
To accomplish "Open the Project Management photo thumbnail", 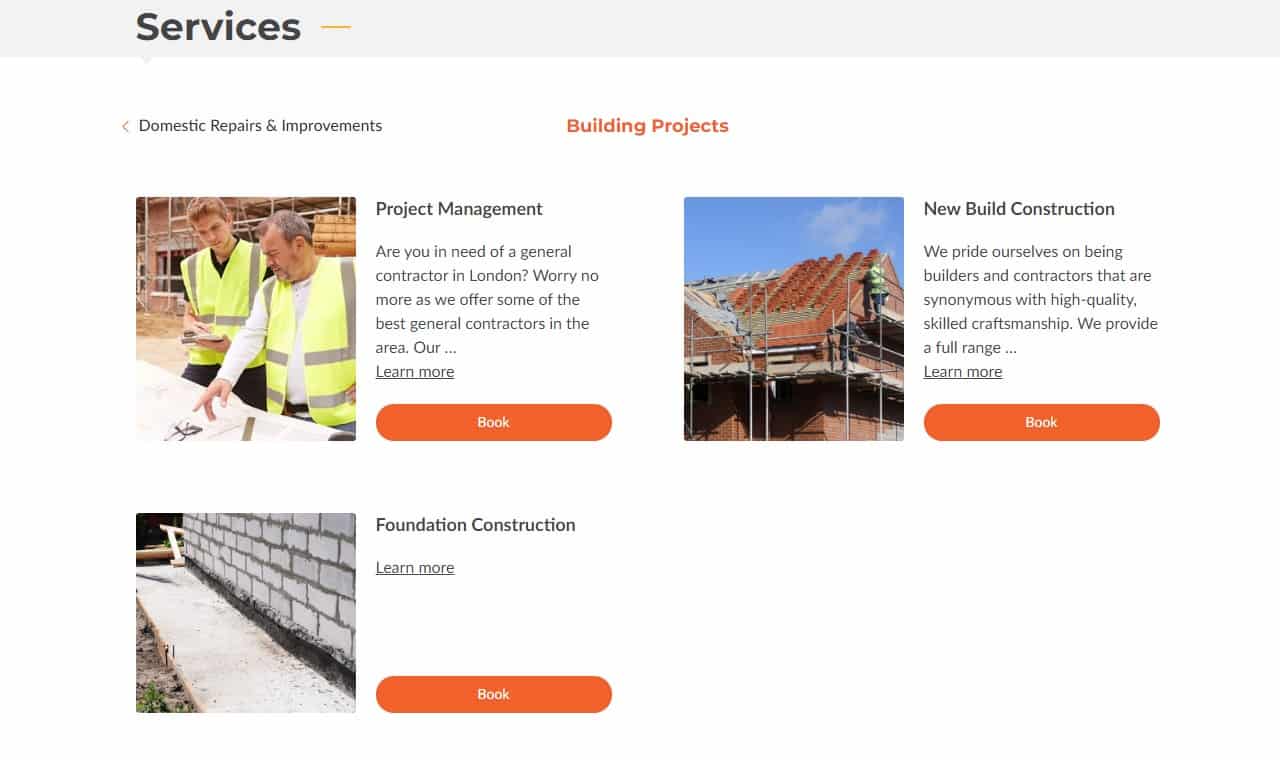I will coord(246,318).
